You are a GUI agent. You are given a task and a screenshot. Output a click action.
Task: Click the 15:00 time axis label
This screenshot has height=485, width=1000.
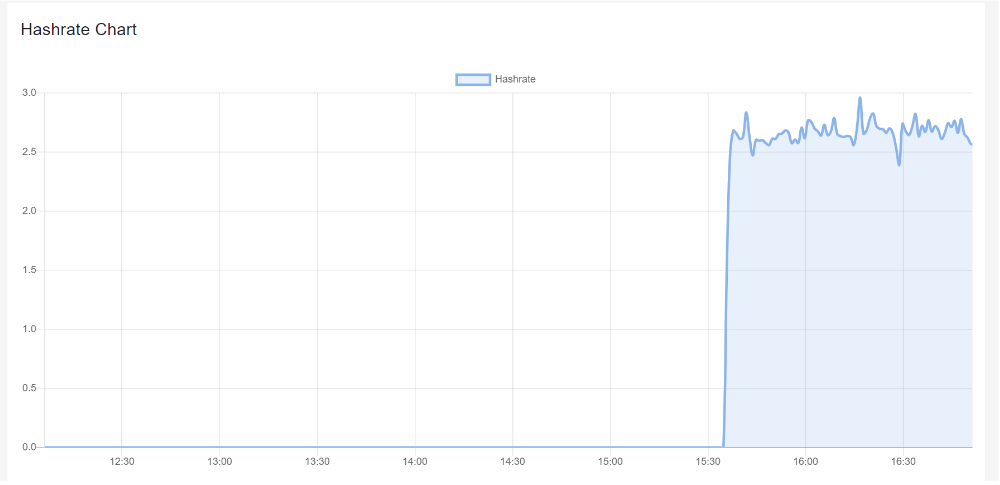(610, 461)
